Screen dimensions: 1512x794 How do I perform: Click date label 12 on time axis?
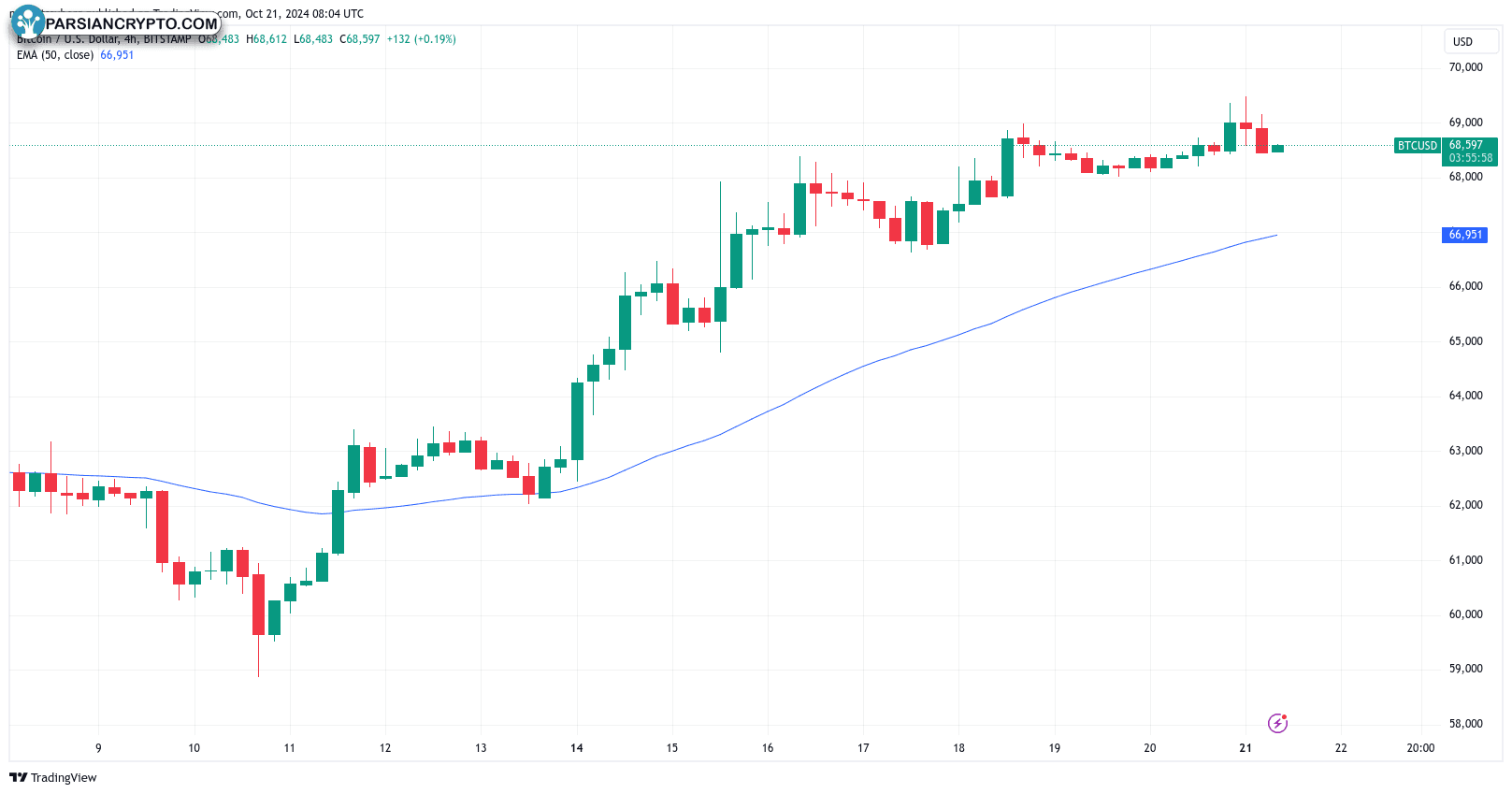point(385,748)
